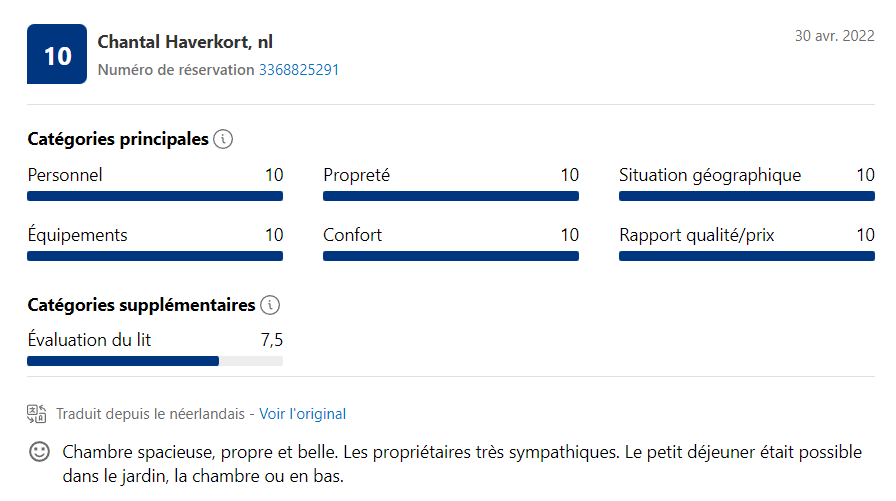Click the Catégories supplémentaires heading
896x501 pixels.
click(x=141, y=305)
